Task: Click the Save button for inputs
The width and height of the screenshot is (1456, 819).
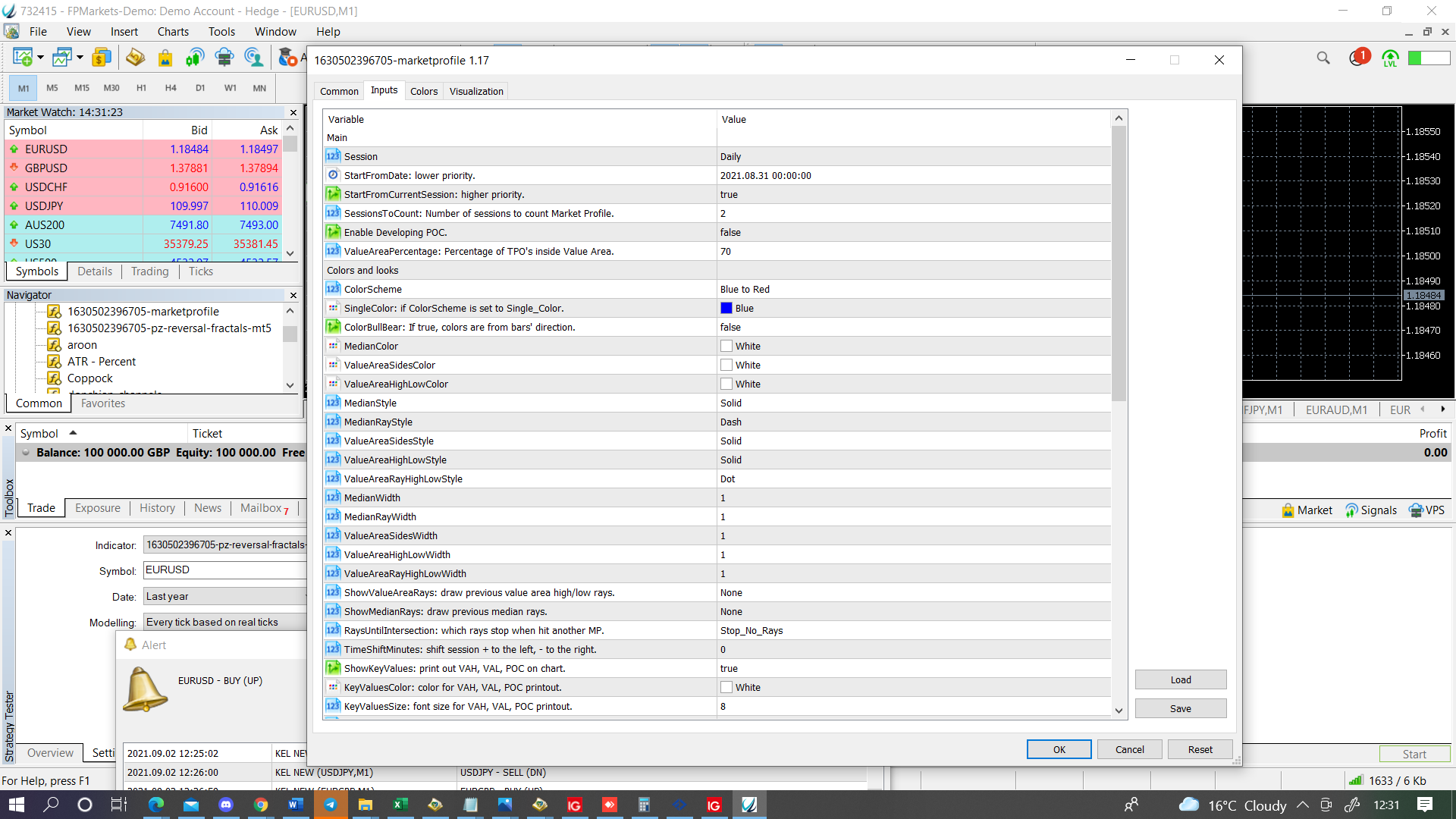Action: pos(1181,708)
